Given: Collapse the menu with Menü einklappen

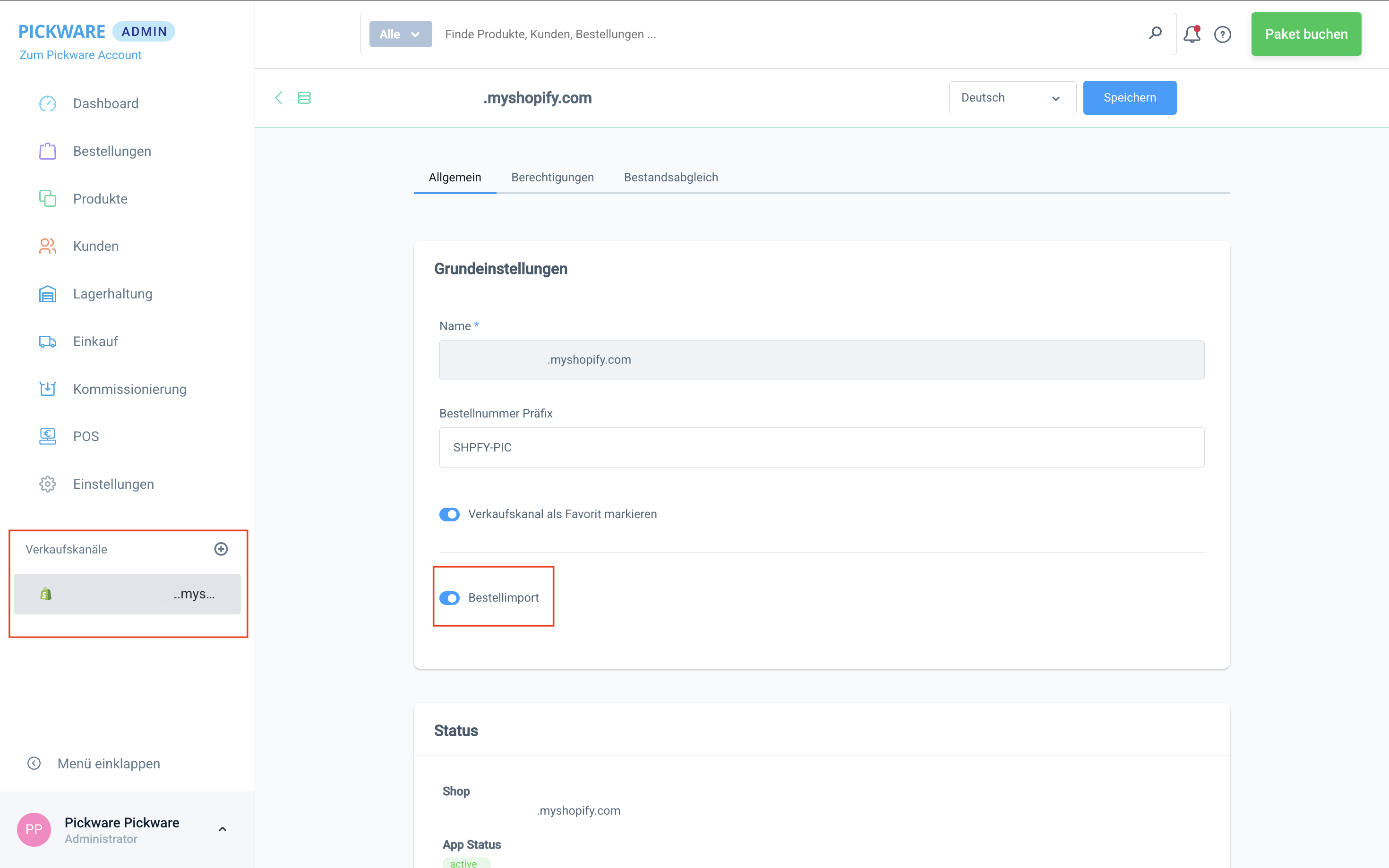Looking at the screenshot, I should coord(109,764).
